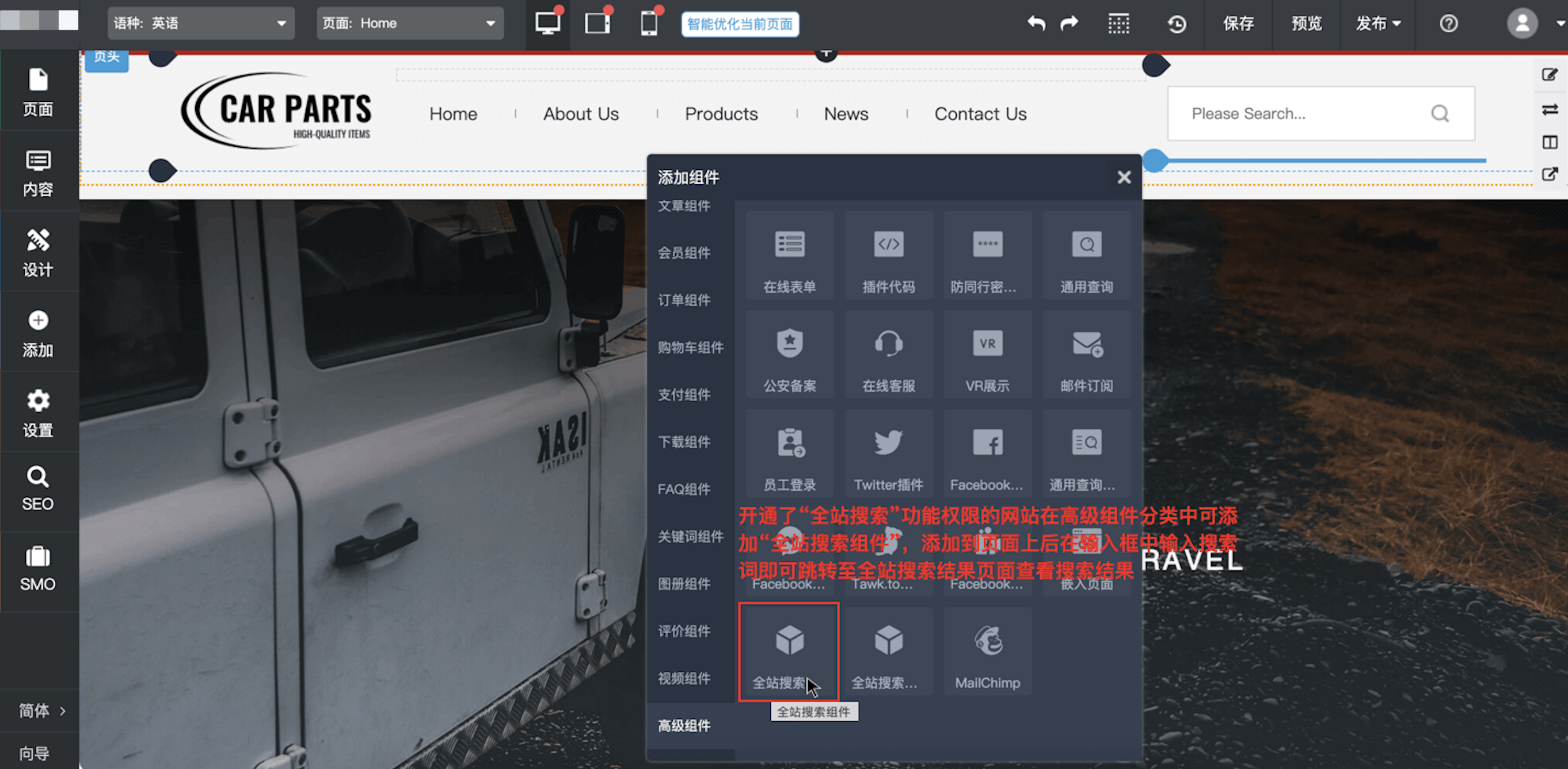This screenshot has width=1568, height=769.
Task: Click the undo arrow in the top toolbar
Action: coord(1036,23)
